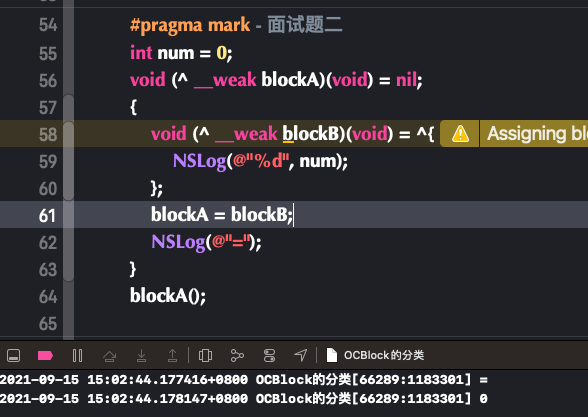588x417 pixels.
Task: Open Environment Overrides icon
Action: tap(269, 355)
